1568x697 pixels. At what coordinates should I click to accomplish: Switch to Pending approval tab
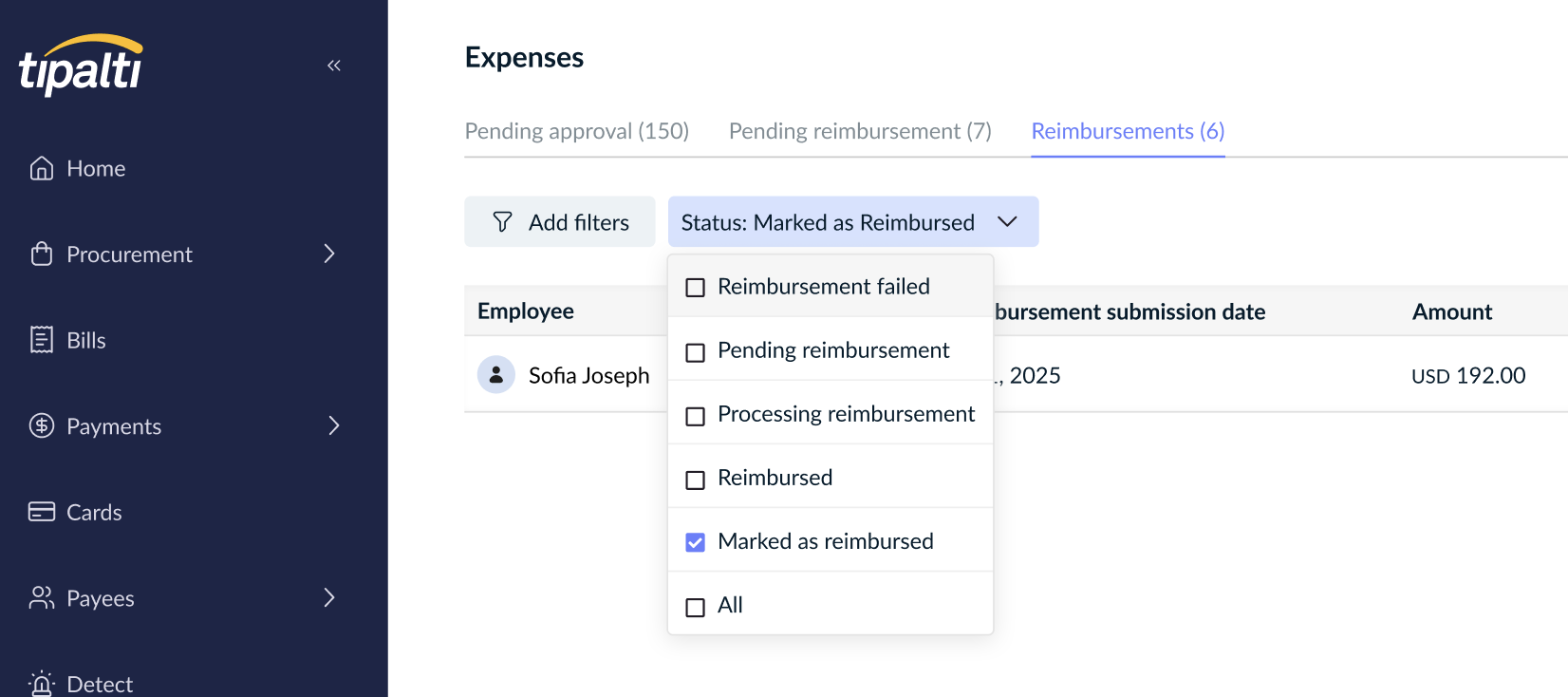point(576,131)
